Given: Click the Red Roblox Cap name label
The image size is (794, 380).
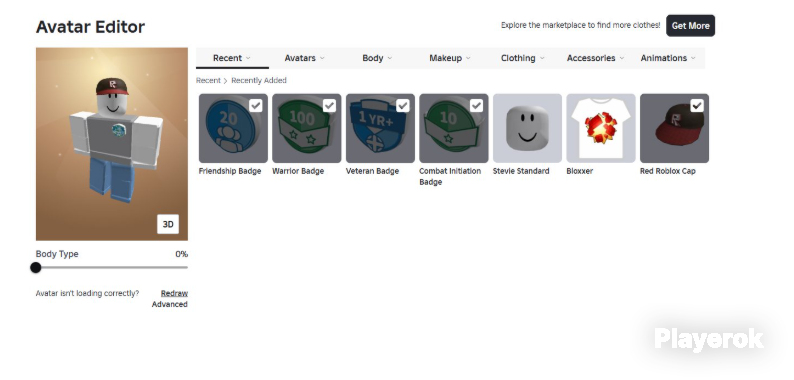Looking at the screenshot, I should (668, 171).
